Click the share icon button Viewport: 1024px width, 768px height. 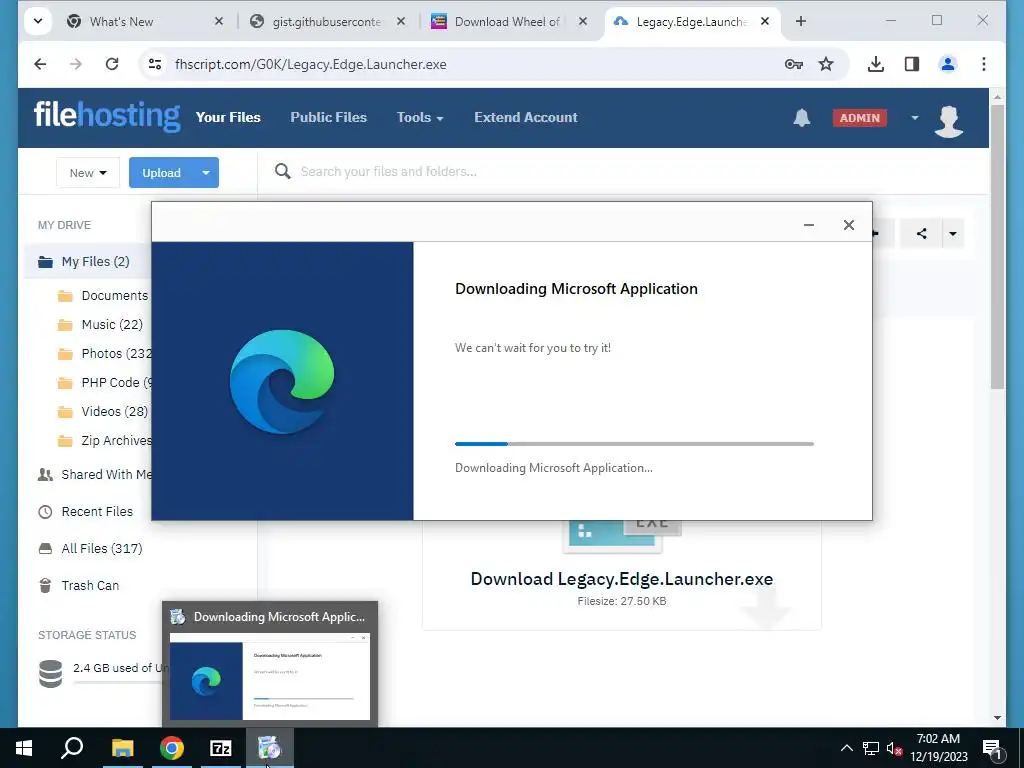point(921,233)
